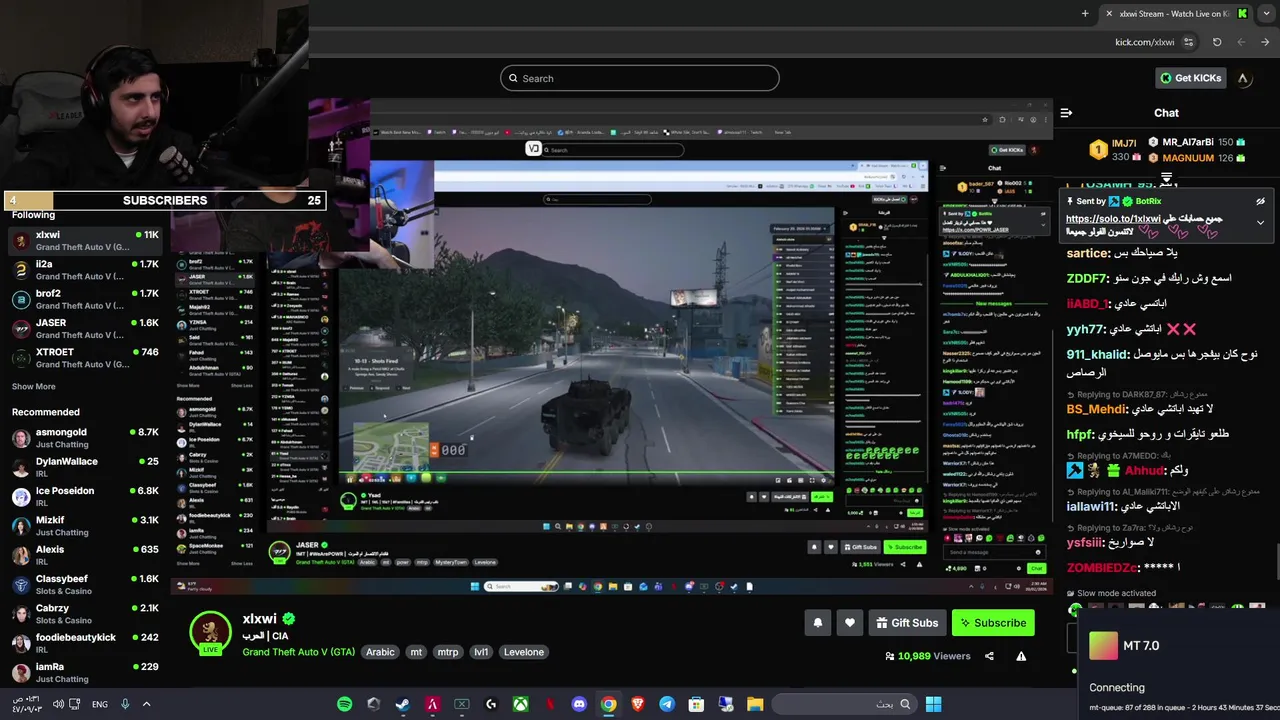Click the reload page icon in browser
The image size is (1280, 720).
(x=1217, y=42)
